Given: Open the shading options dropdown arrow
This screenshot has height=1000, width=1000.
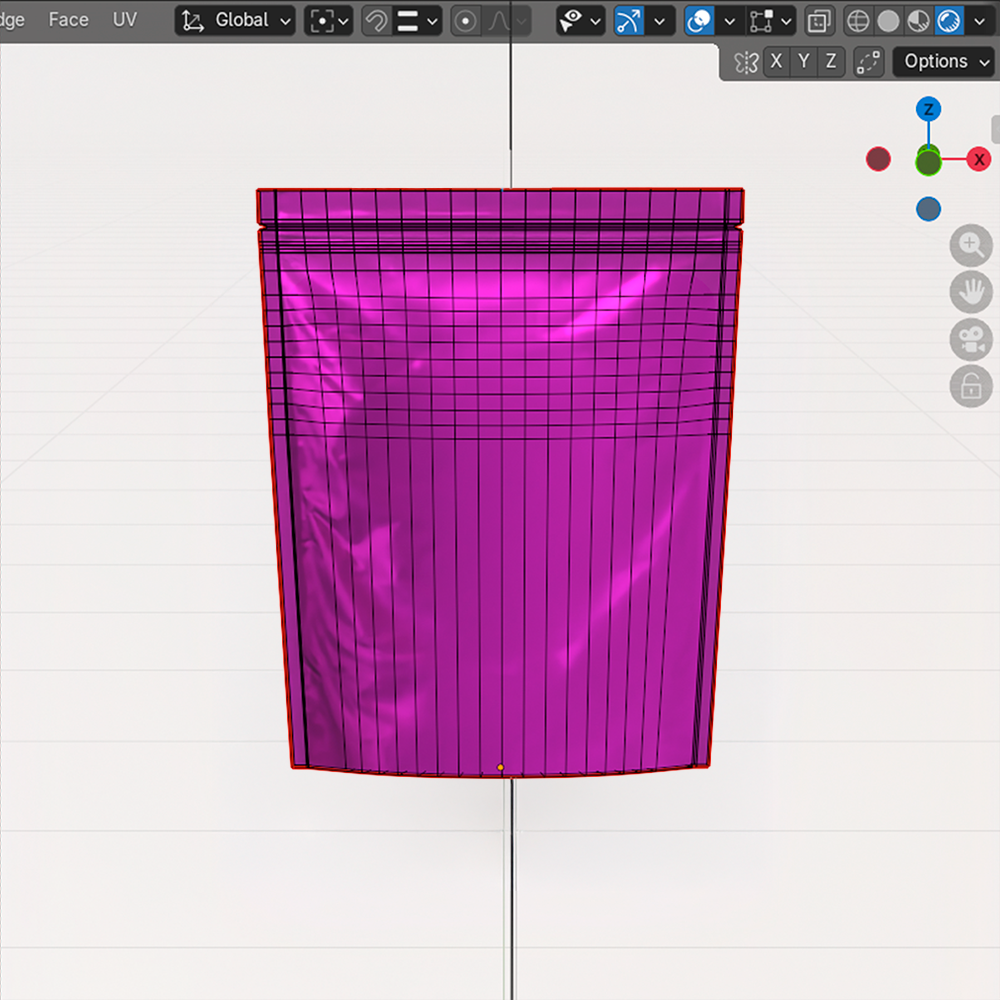Looking at the screenshot, I should (980, 21).
